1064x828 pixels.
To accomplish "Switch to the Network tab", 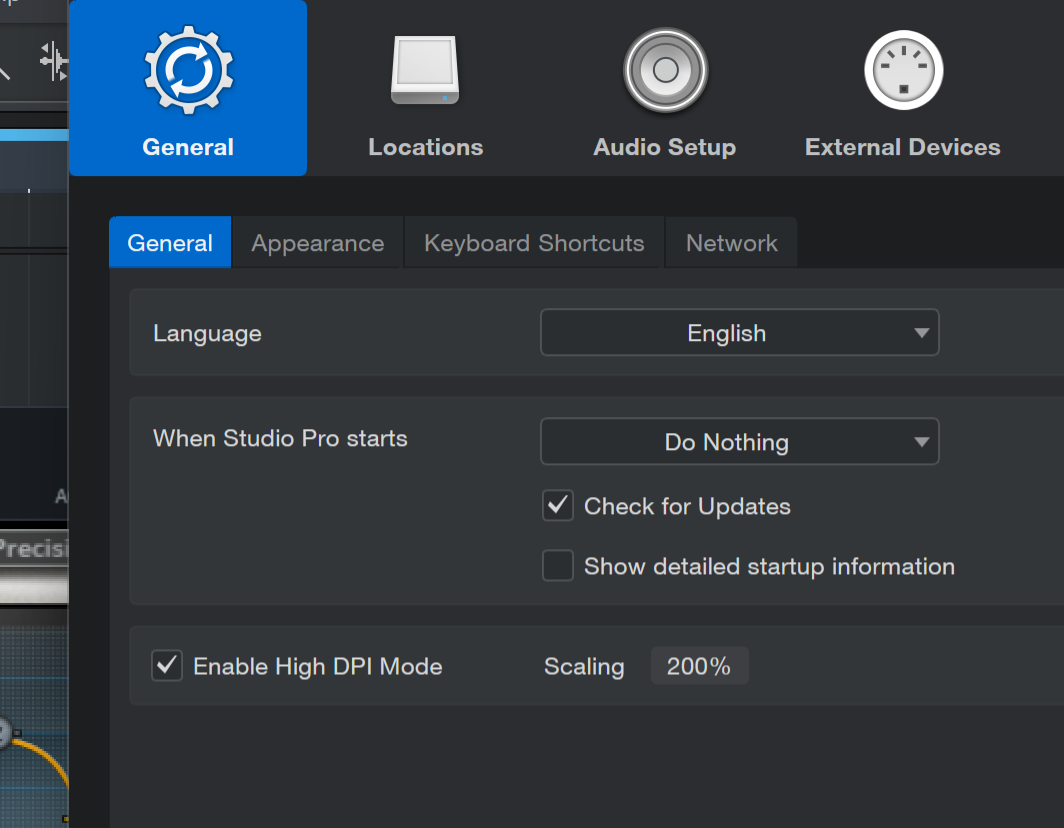I will (x=732, y=243).
